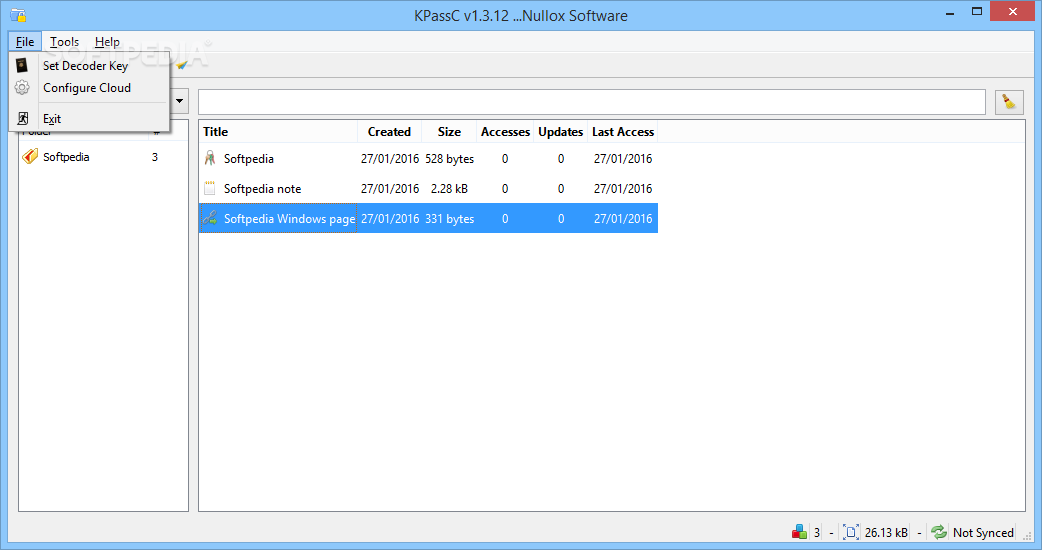Click the folder count 3 next to Softpedia
The image size is (1042, 550).
coord(155,157)
